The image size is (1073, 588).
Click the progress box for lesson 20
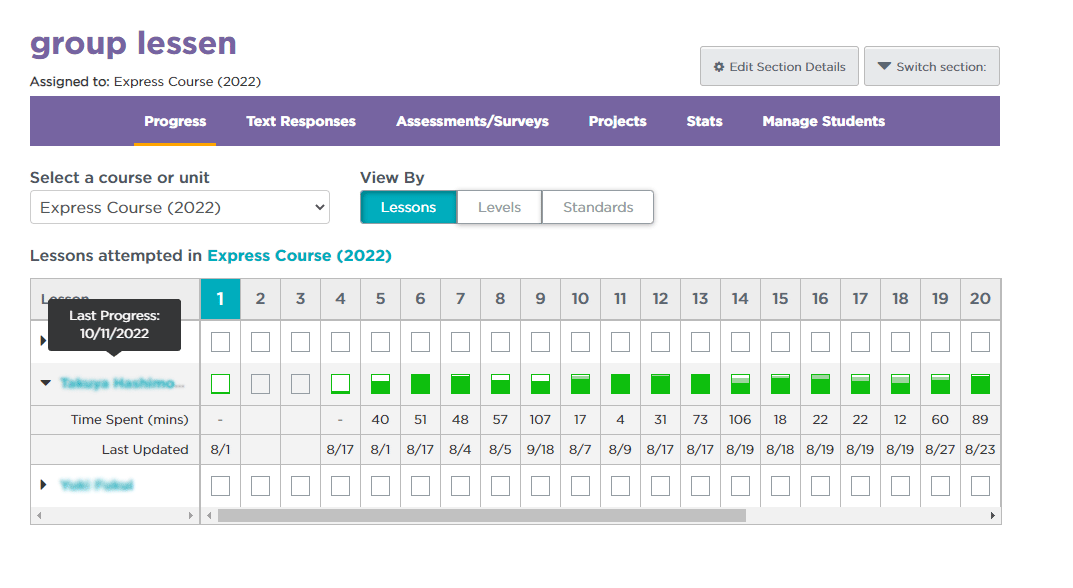tap(980, 383)
